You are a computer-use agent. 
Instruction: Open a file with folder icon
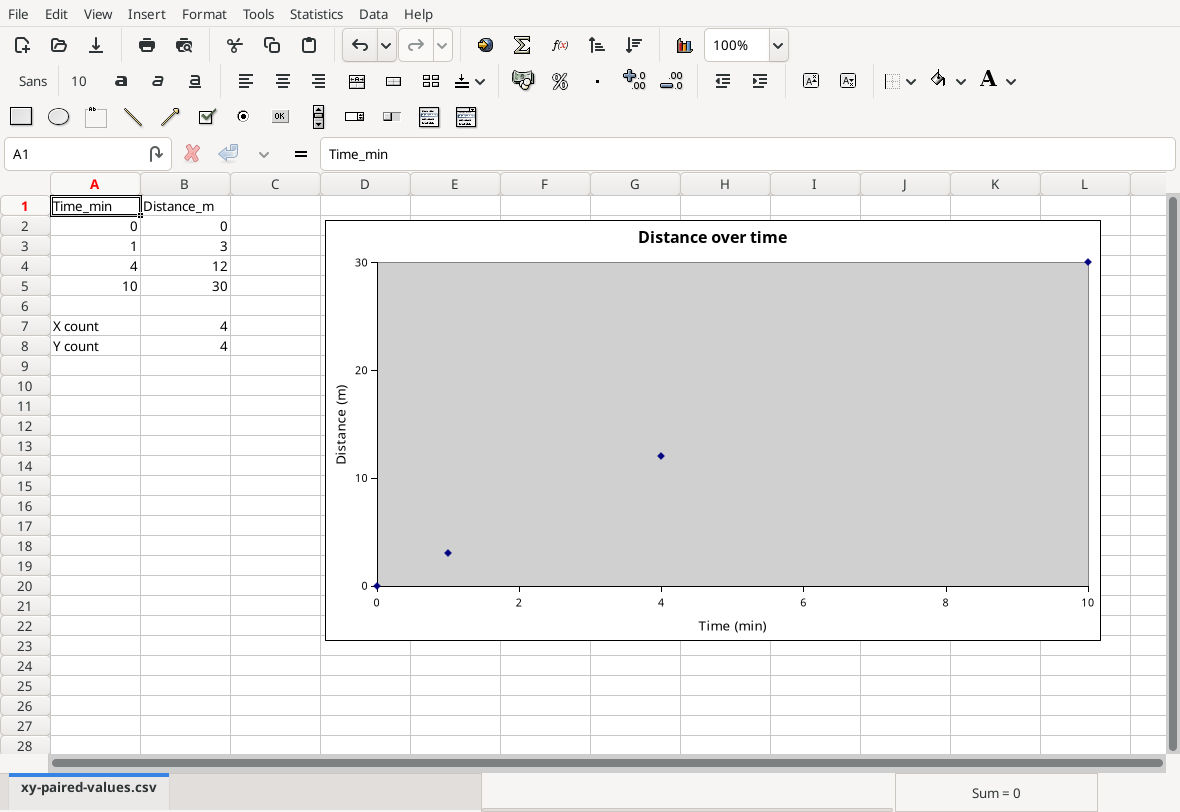coord(59,45)
